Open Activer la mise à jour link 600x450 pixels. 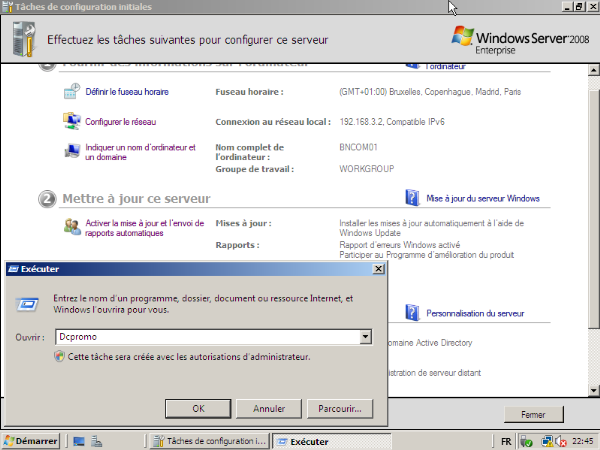coord(144,228)
